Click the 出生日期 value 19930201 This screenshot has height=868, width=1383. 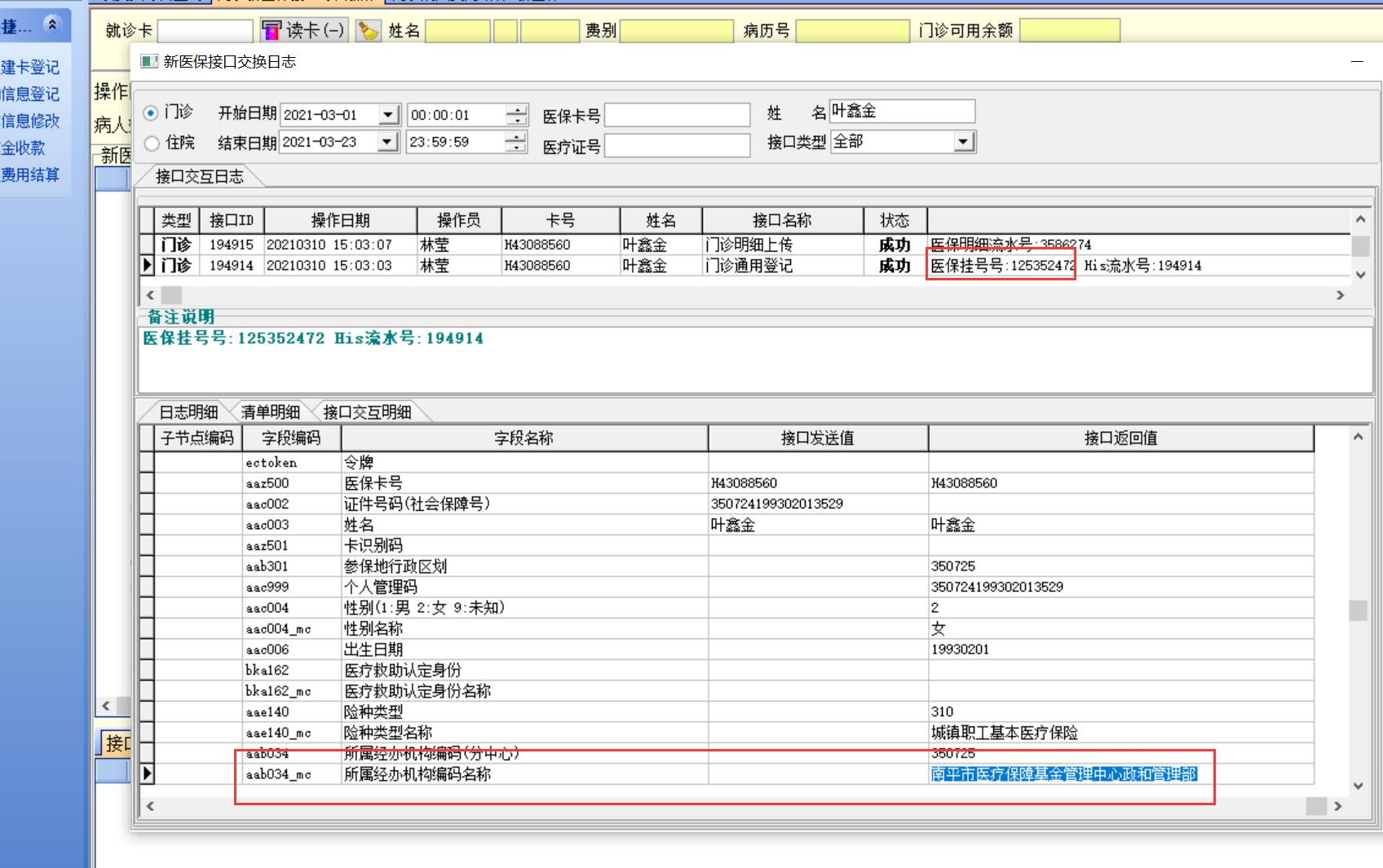(961, 650)
